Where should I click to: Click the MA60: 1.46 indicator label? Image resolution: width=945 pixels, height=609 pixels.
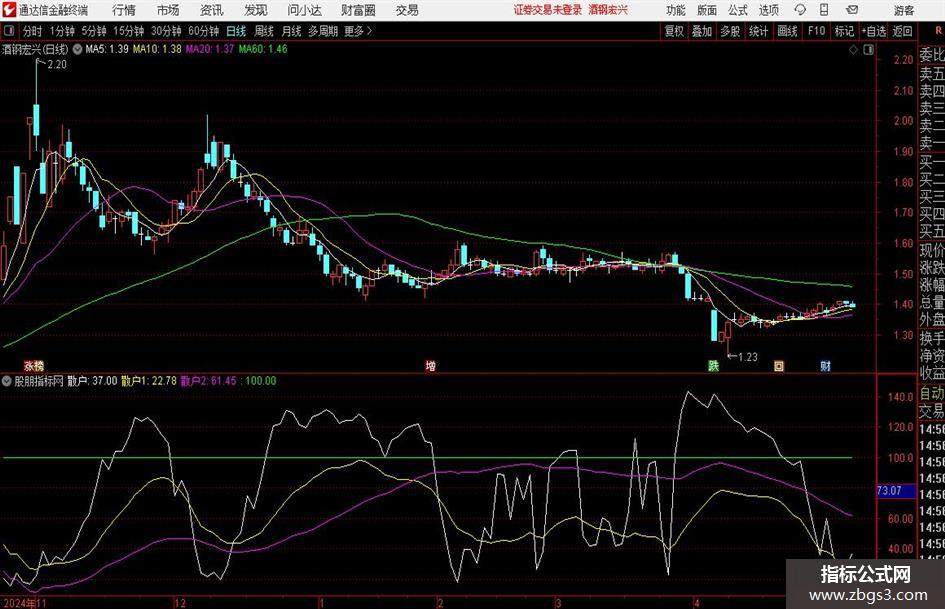click(263, 49)
